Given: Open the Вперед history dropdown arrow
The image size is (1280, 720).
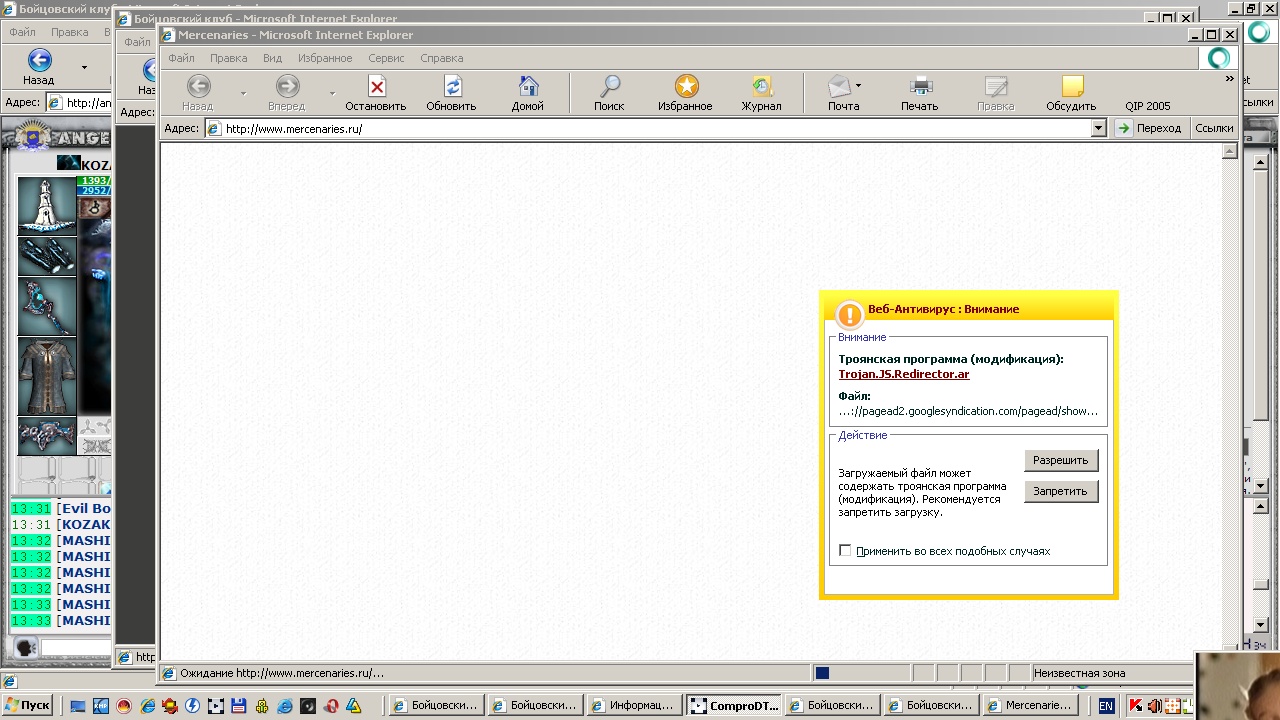Looking at the screenshot, I should [332, 93].
